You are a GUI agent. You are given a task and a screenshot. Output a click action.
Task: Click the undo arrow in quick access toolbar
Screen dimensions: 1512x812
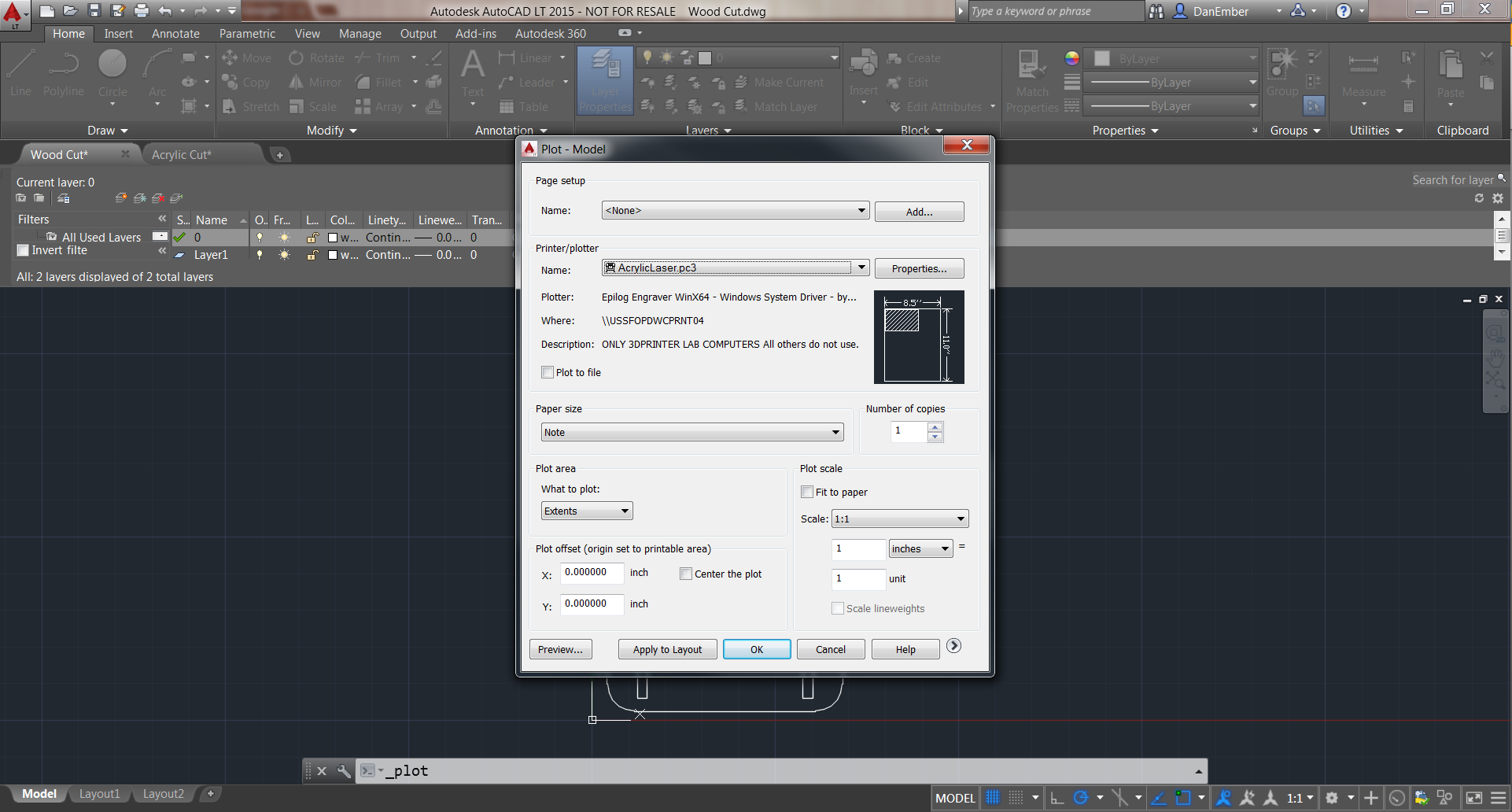[164, 10]
